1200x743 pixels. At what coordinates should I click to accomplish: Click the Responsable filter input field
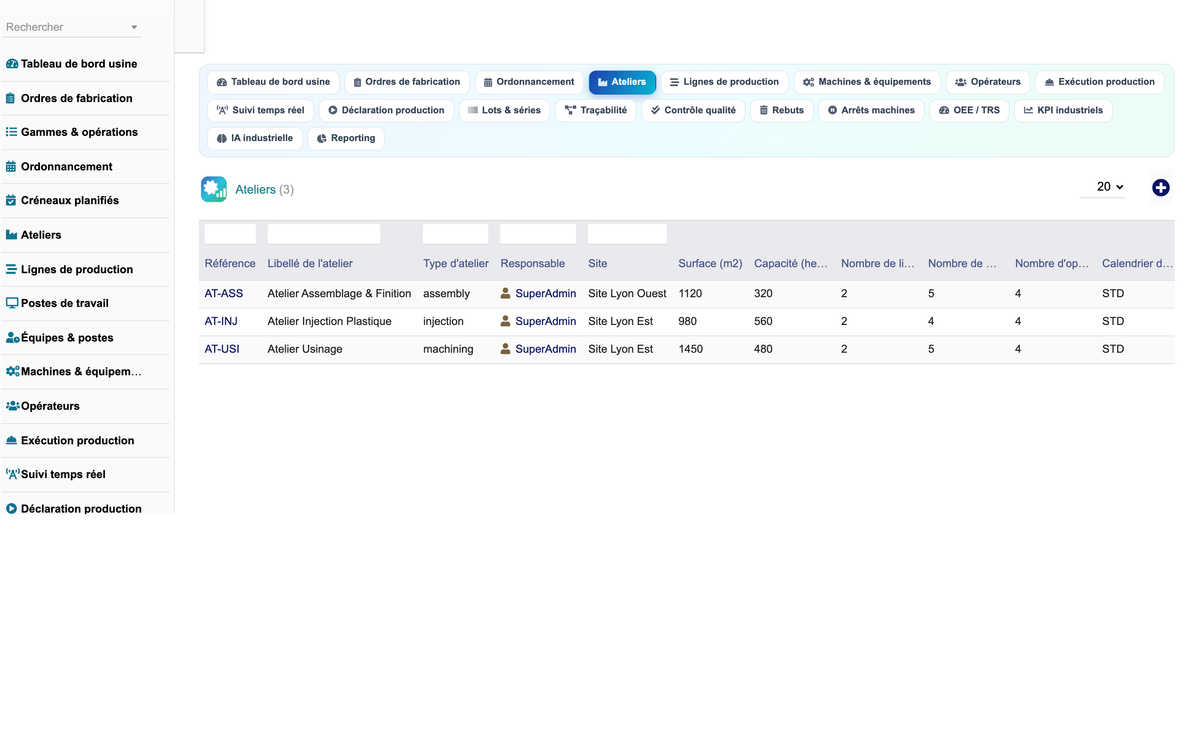pyautogui.click(x=538, y=234)
